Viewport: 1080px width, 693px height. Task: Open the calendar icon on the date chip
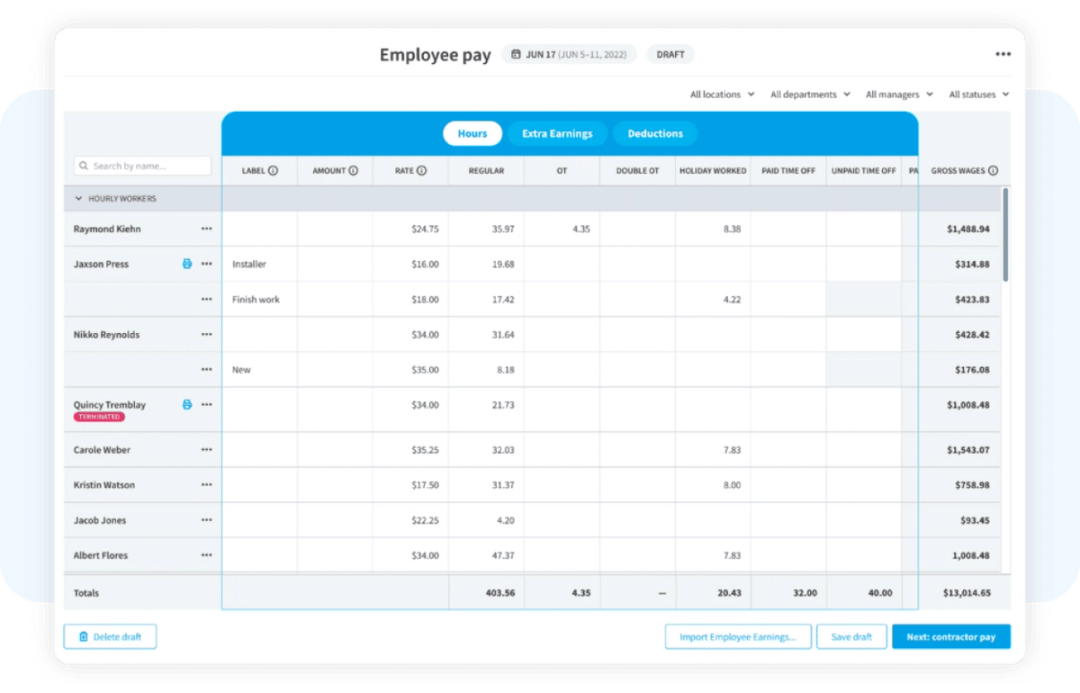pyautogui.click(x=516, y=54)
